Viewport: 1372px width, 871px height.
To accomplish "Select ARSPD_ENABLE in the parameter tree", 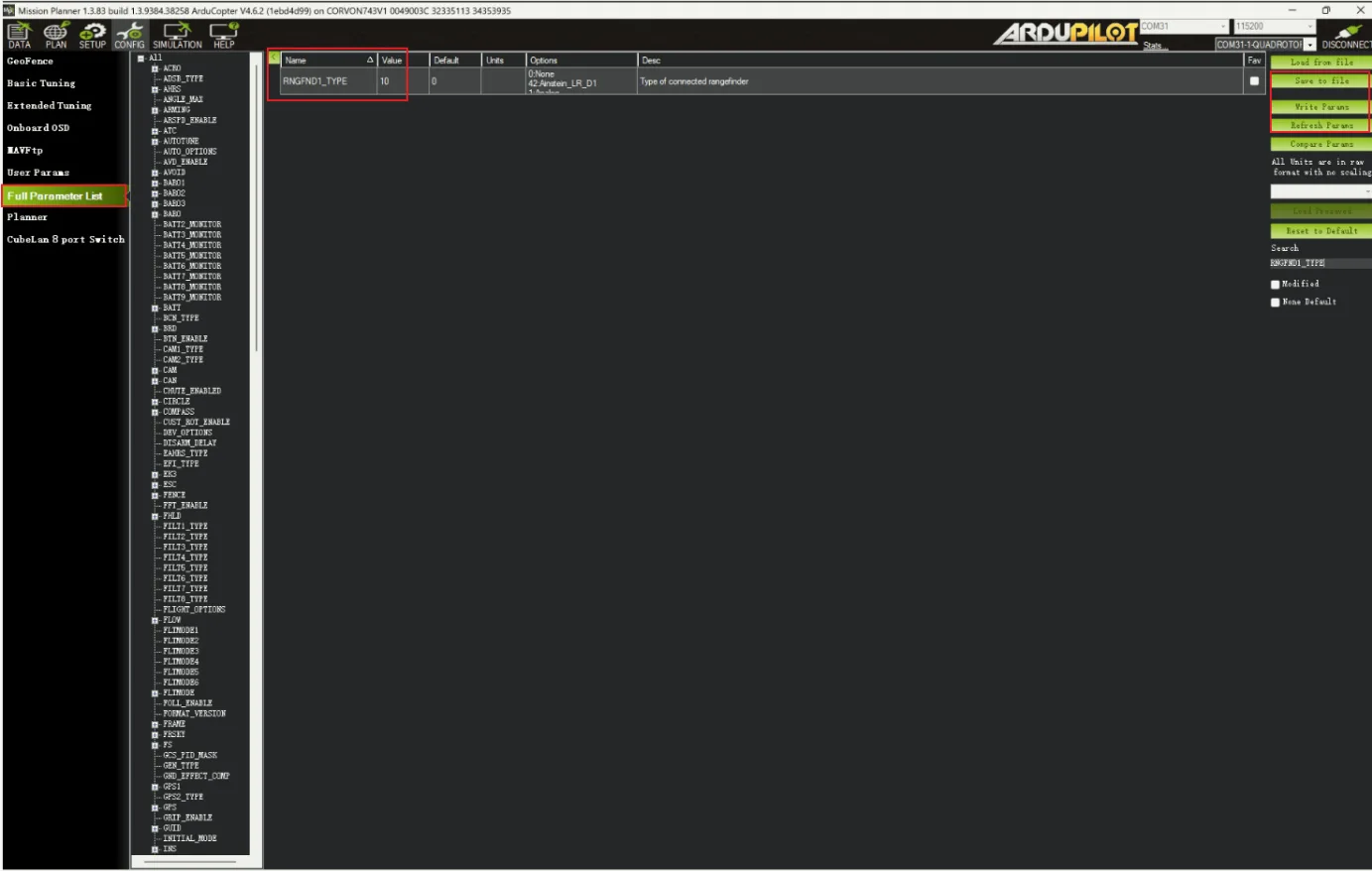I will click(189, 120).
